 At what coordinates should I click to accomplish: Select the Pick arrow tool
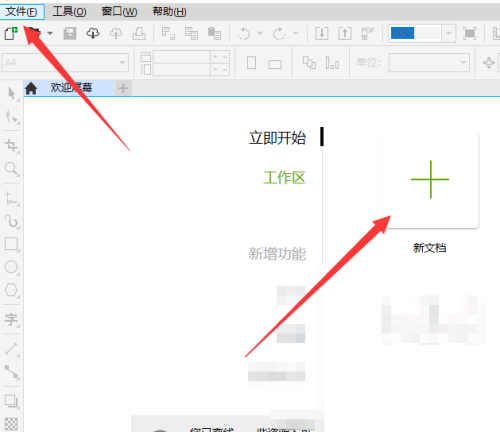(x=12, y=94)
